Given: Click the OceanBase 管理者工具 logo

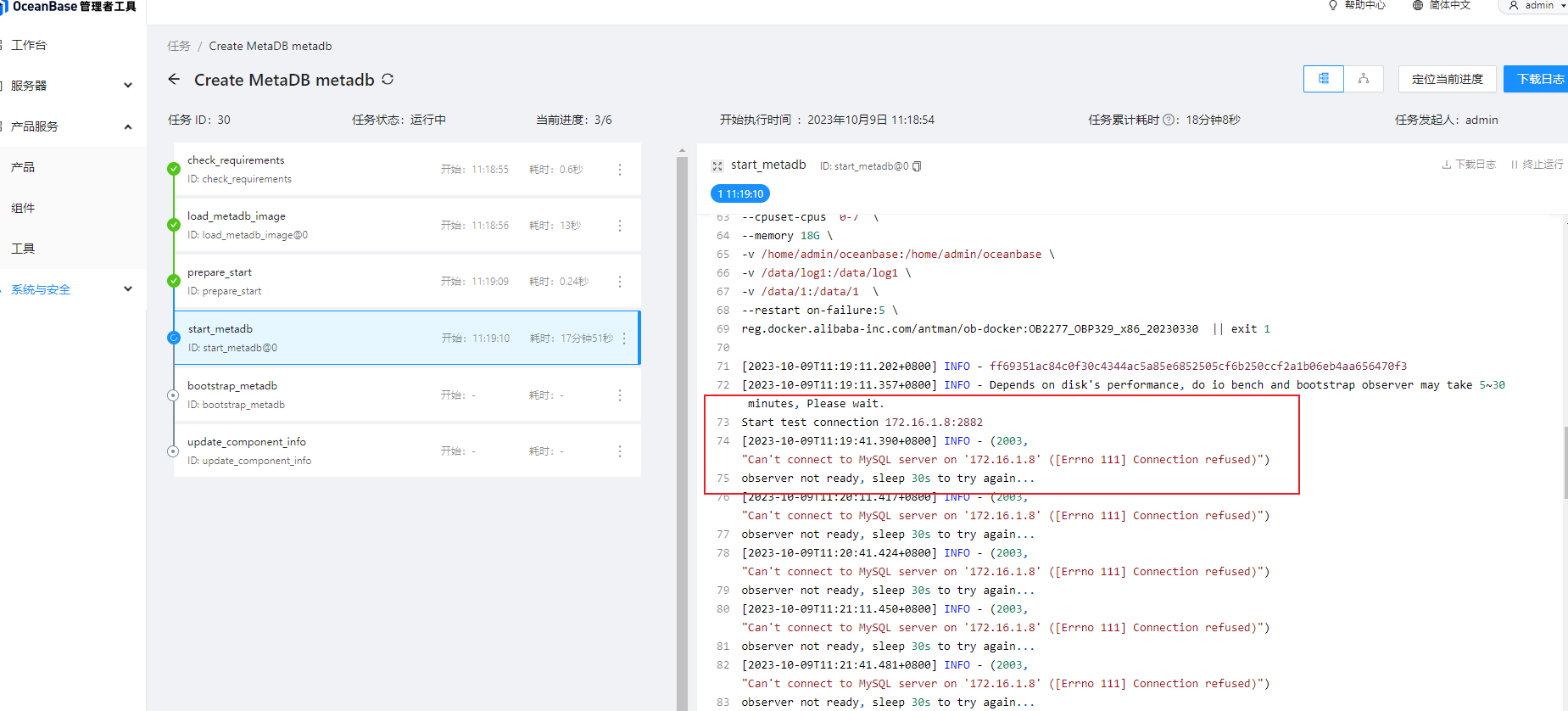Looking at the screenshot, I should tap(70, 7).
